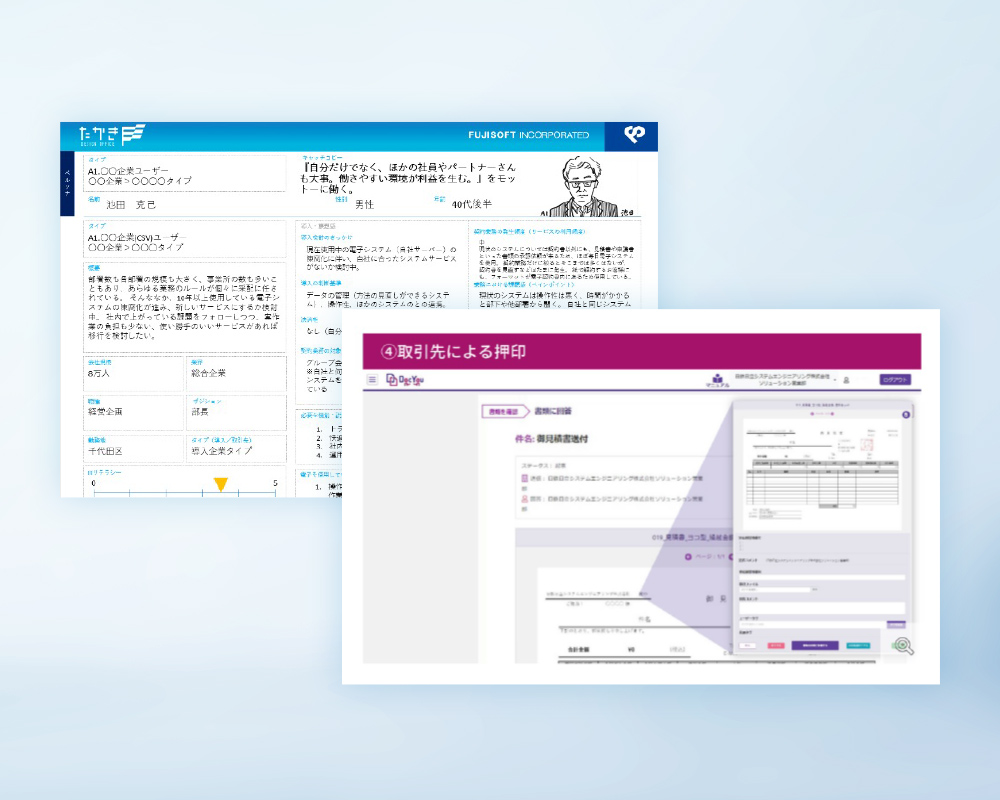Click the ④取引先による押印 heading banner

click(x=642, y=352)
